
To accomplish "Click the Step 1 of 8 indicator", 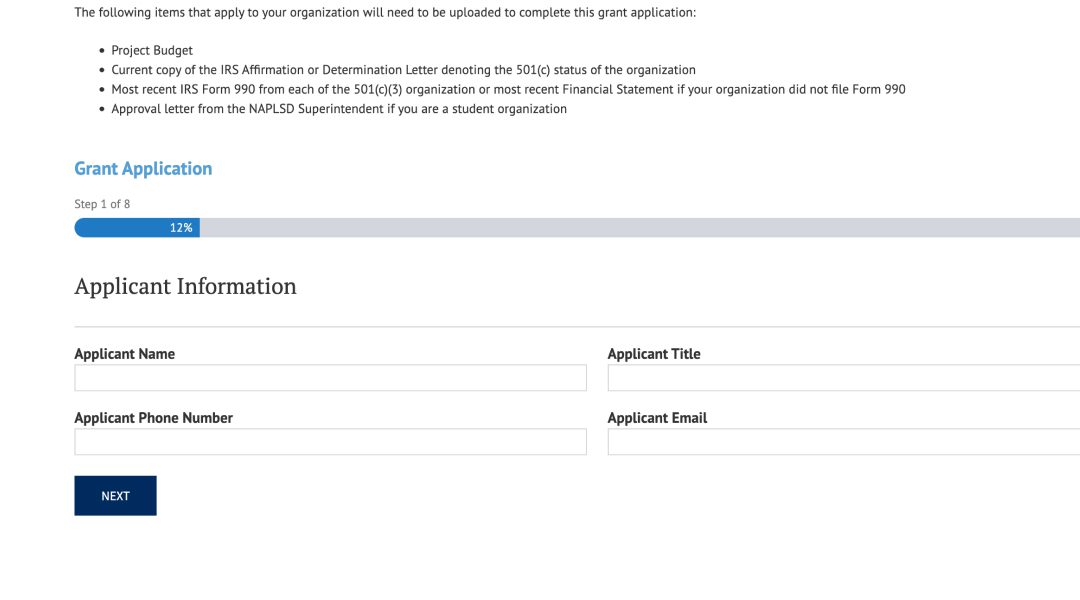I will [x=102, y=204].
